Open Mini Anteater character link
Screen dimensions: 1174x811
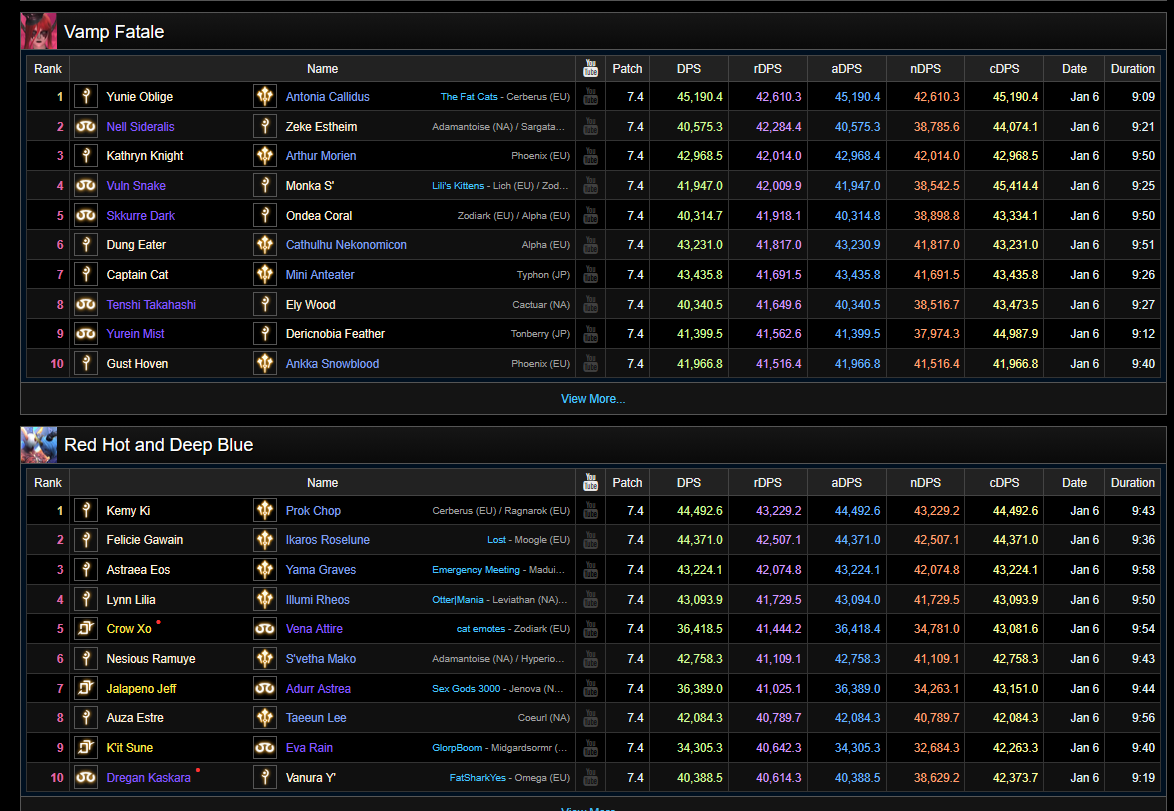[x=320, y=275]
